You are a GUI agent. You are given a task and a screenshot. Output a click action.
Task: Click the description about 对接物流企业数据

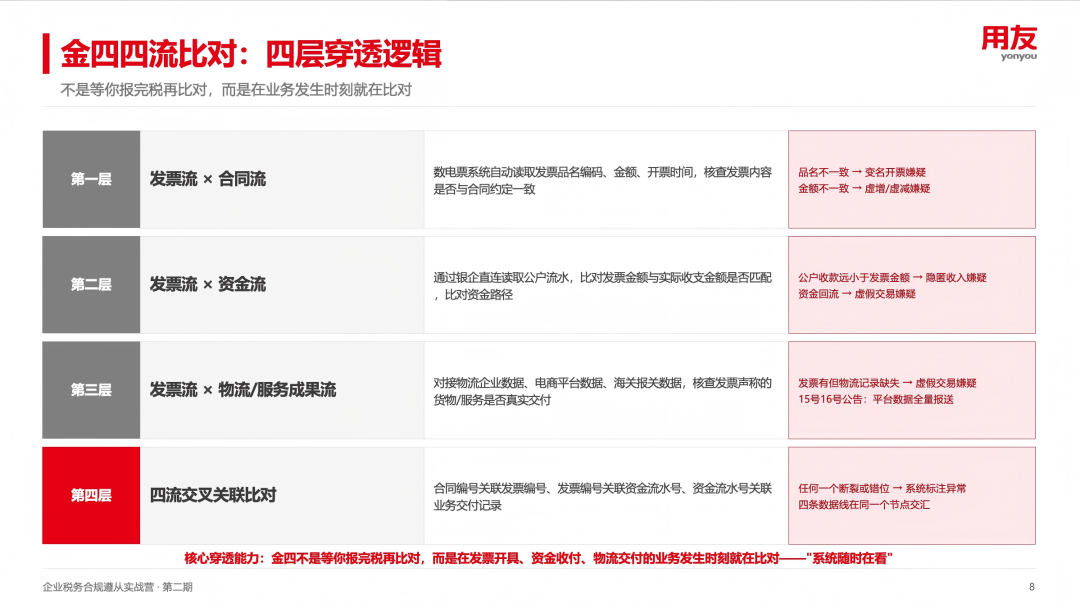pos(603,391)
